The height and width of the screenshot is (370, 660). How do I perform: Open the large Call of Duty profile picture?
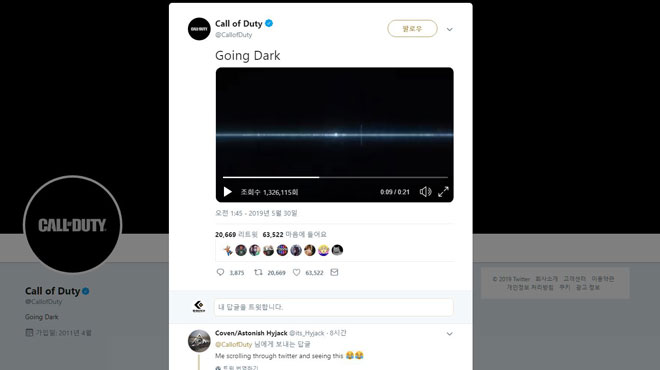72,224
